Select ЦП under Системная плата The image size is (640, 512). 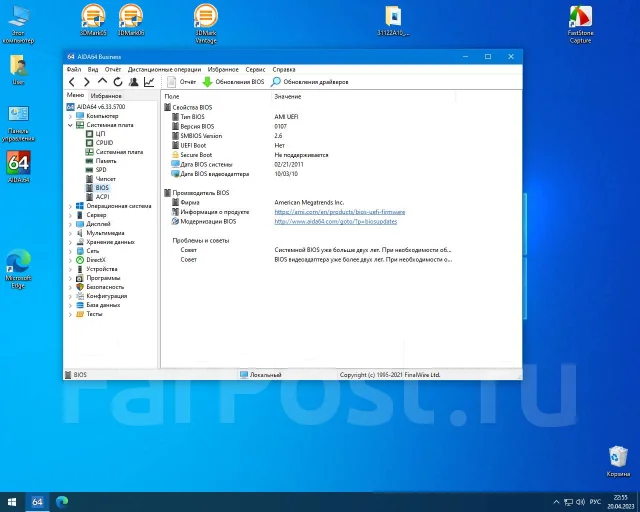click(x=100, y=134)
